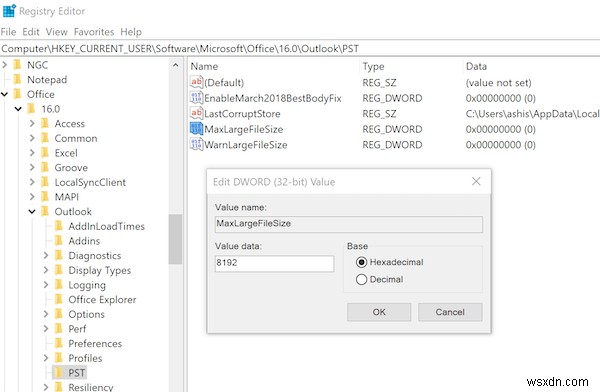Click the Notepad folder icon
This screenshot has height=392, width=600.
[18, 79]
